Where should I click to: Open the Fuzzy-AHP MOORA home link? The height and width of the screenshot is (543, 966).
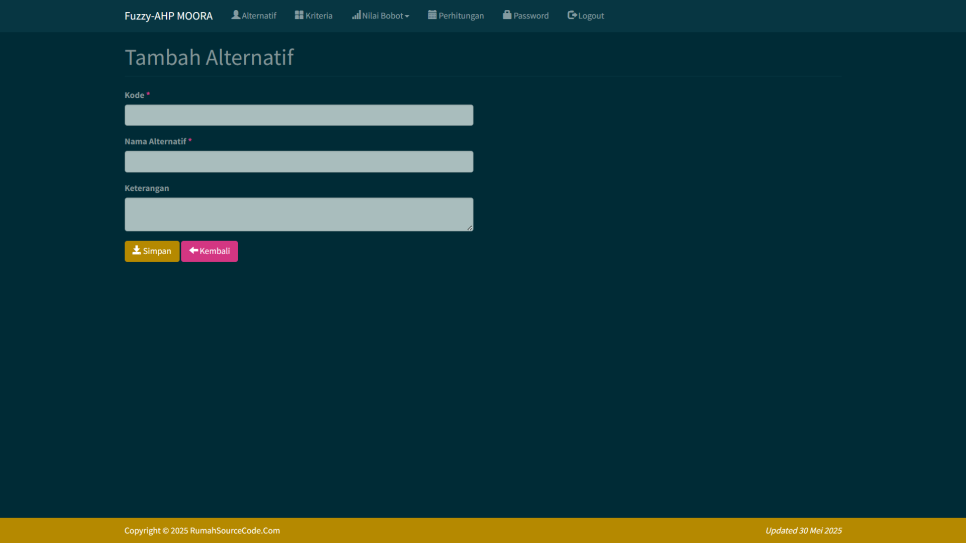pos(168,16)
